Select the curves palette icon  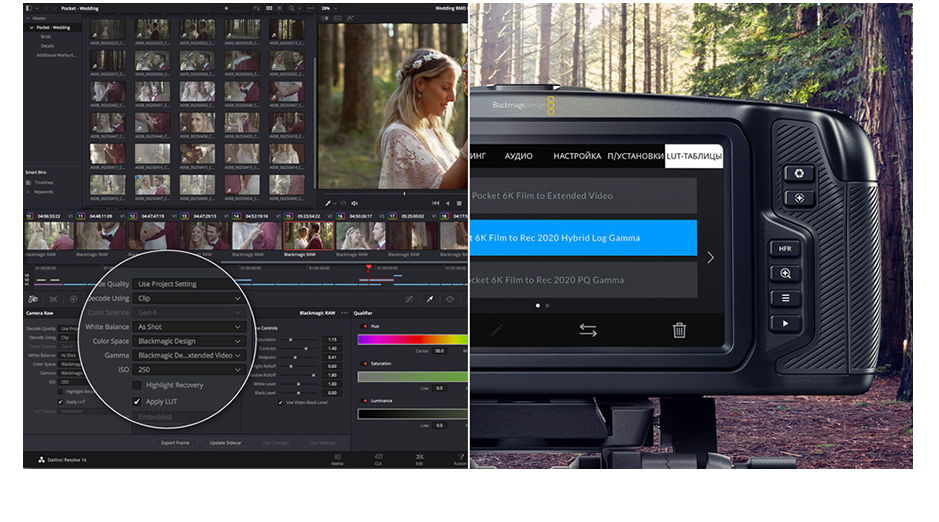(x=409, y=299)
